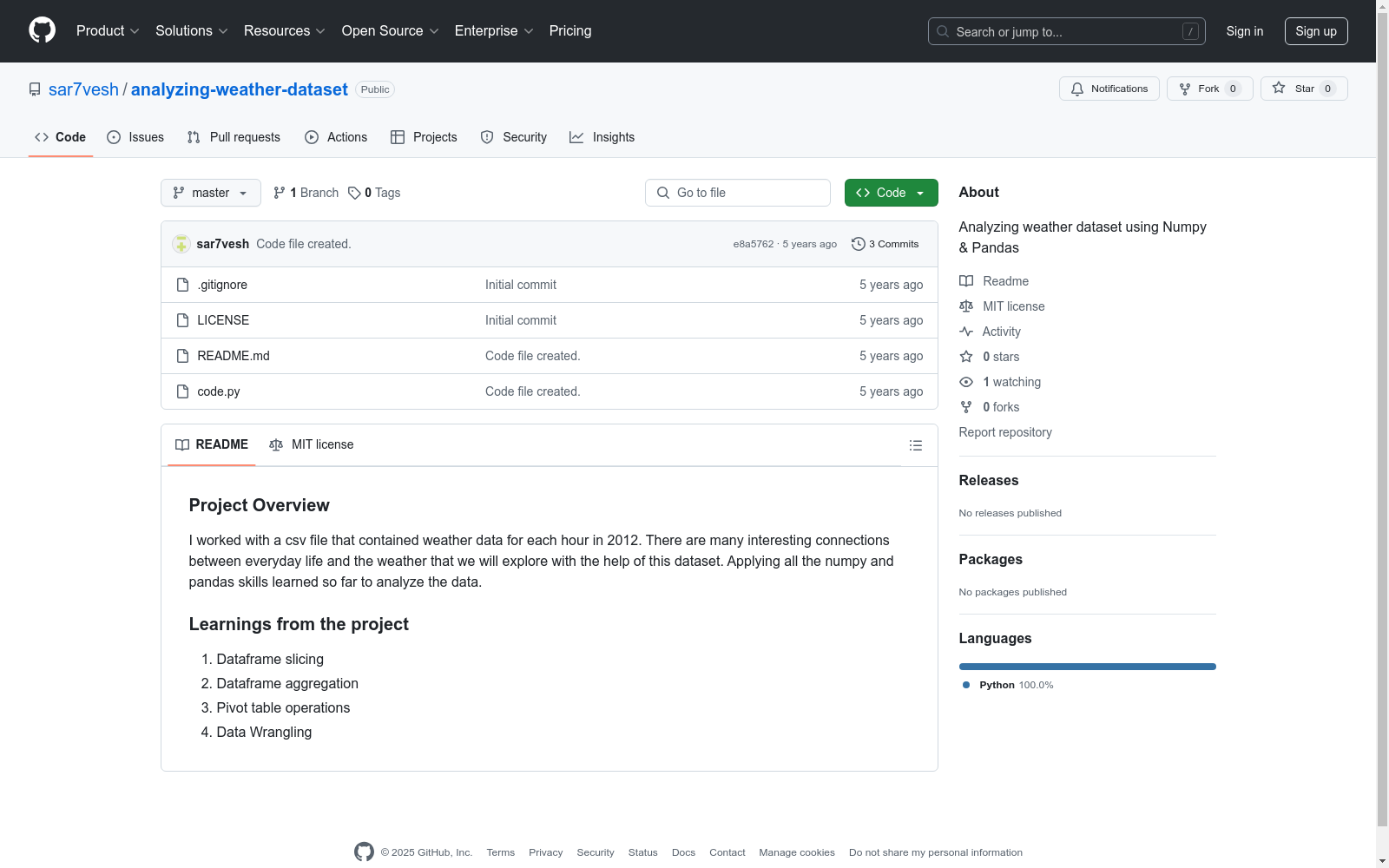The width and height of the screenshot is (1389, 868).
Task: Switch to the Issues tab
Action: tap(135, 137)
